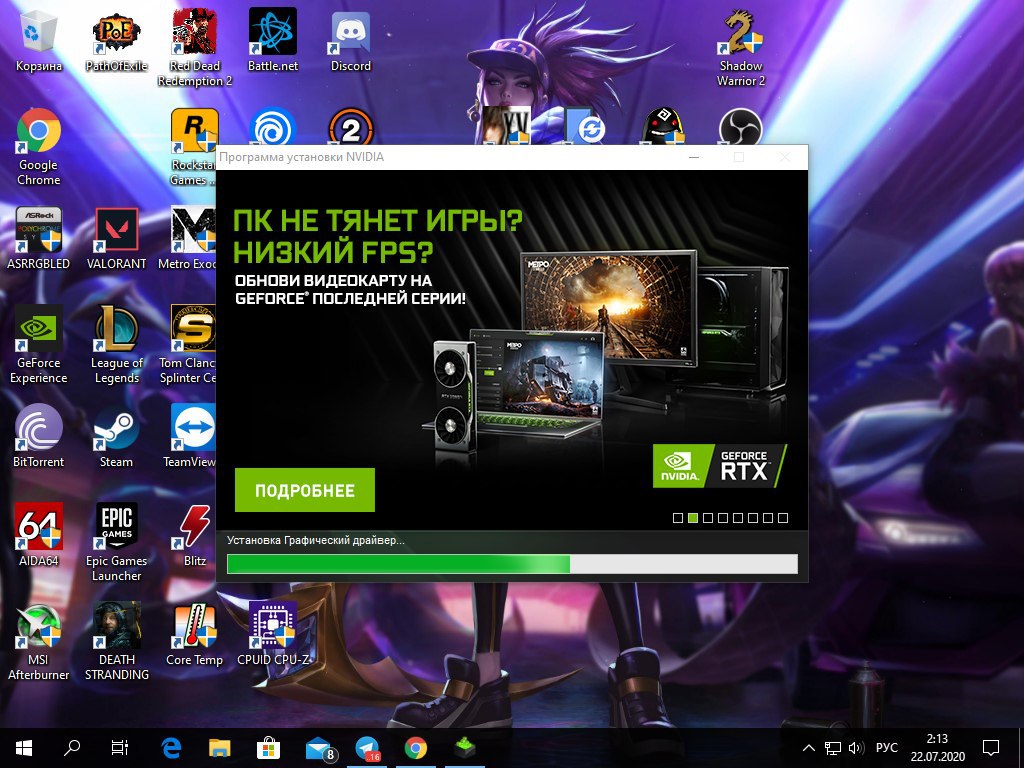
Task: Click the Final Fantasy XV desktop icon
Action: click(506, 126)
